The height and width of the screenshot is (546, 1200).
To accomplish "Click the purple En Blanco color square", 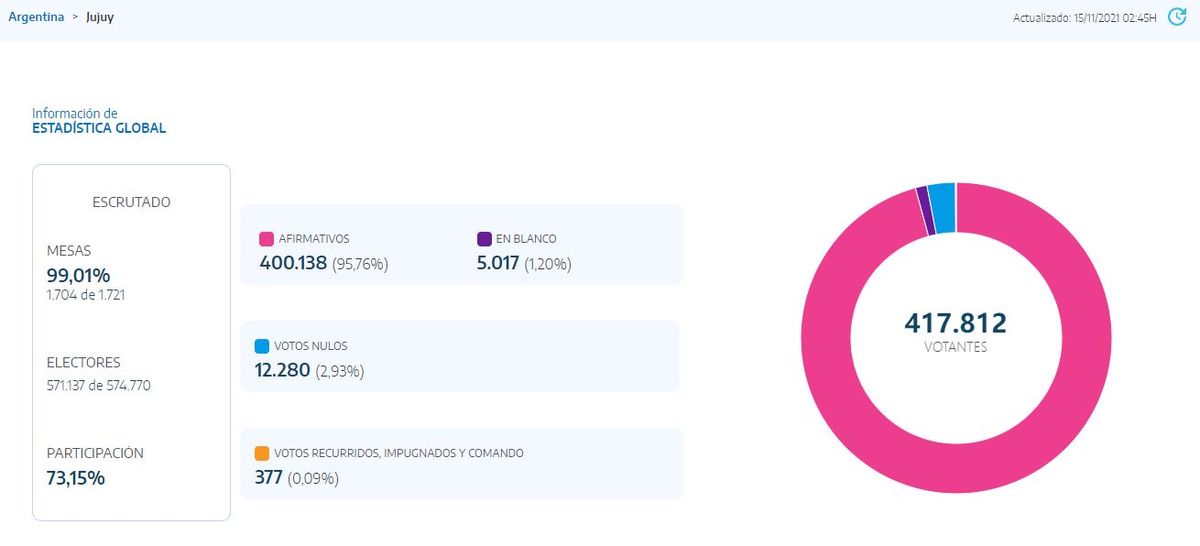I will (x=484, y=239).
